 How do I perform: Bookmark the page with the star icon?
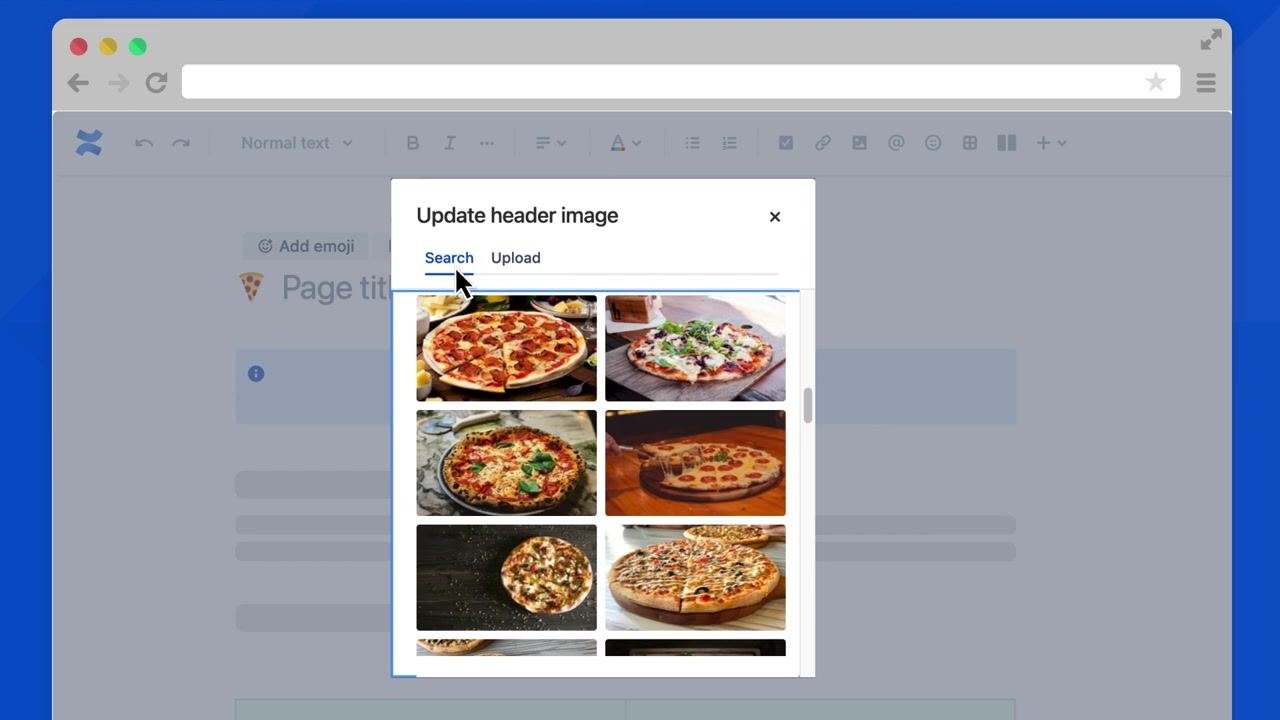(x=1156, y=82)
